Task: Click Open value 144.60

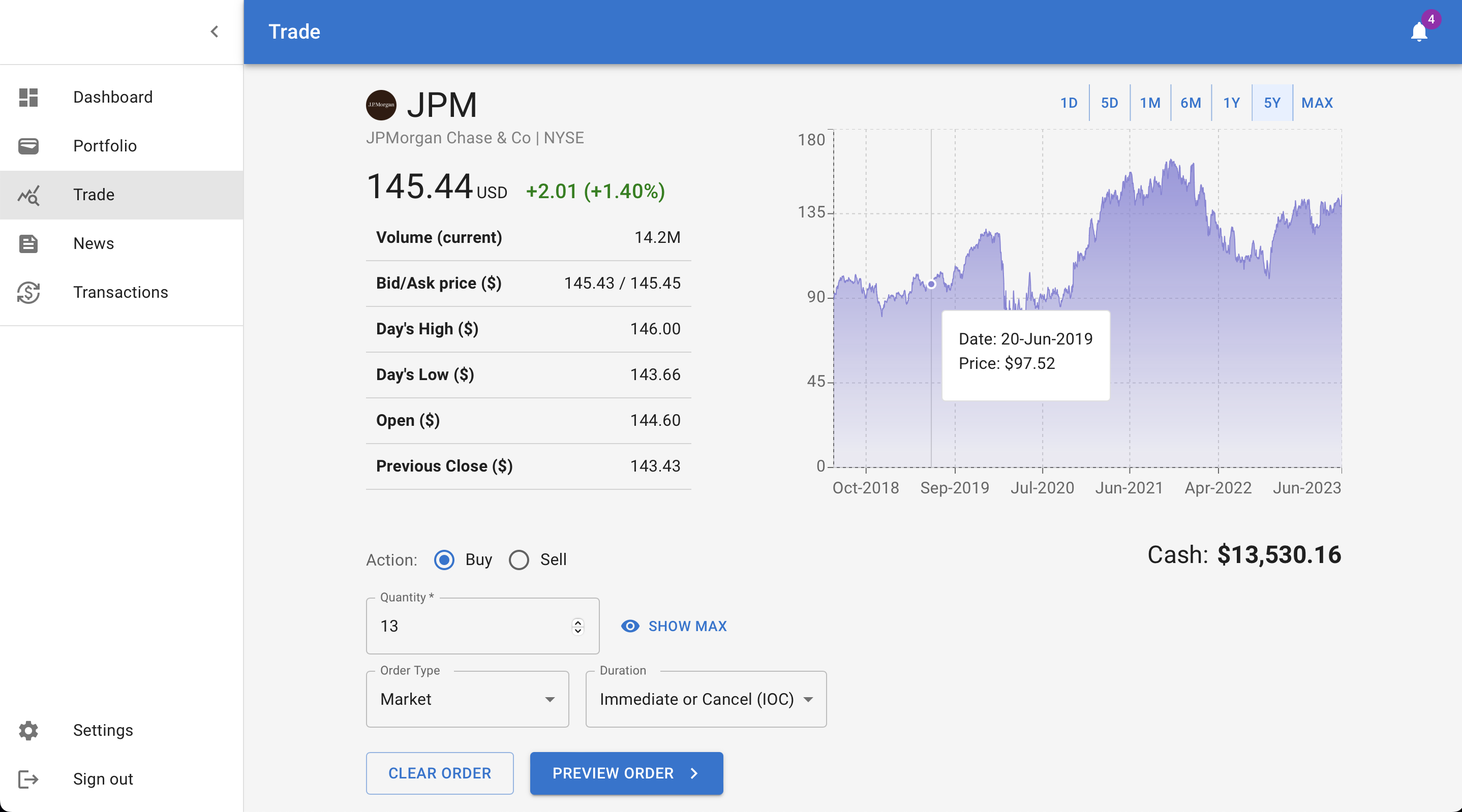Action: click(656, 420)
